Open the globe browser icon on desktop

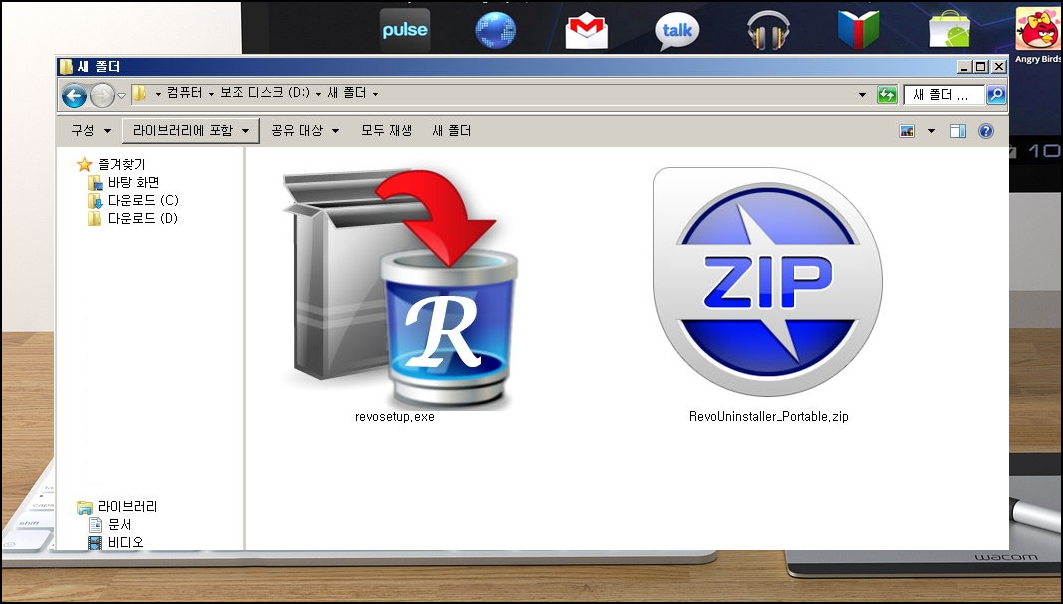point(496,31)
